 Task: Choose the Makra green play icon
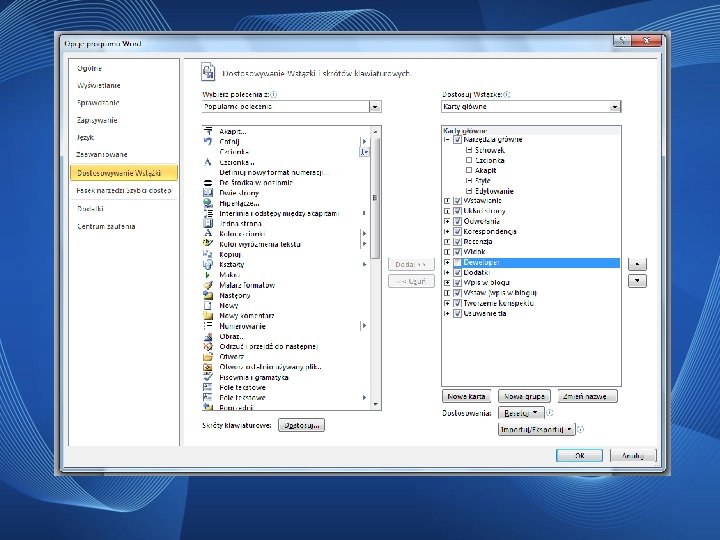coord(208,275)
